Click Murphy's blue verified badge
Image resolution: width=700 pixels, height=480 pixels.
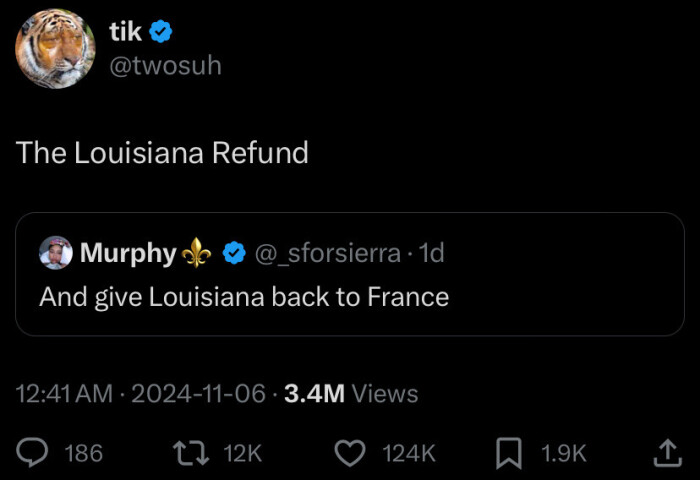232,254
